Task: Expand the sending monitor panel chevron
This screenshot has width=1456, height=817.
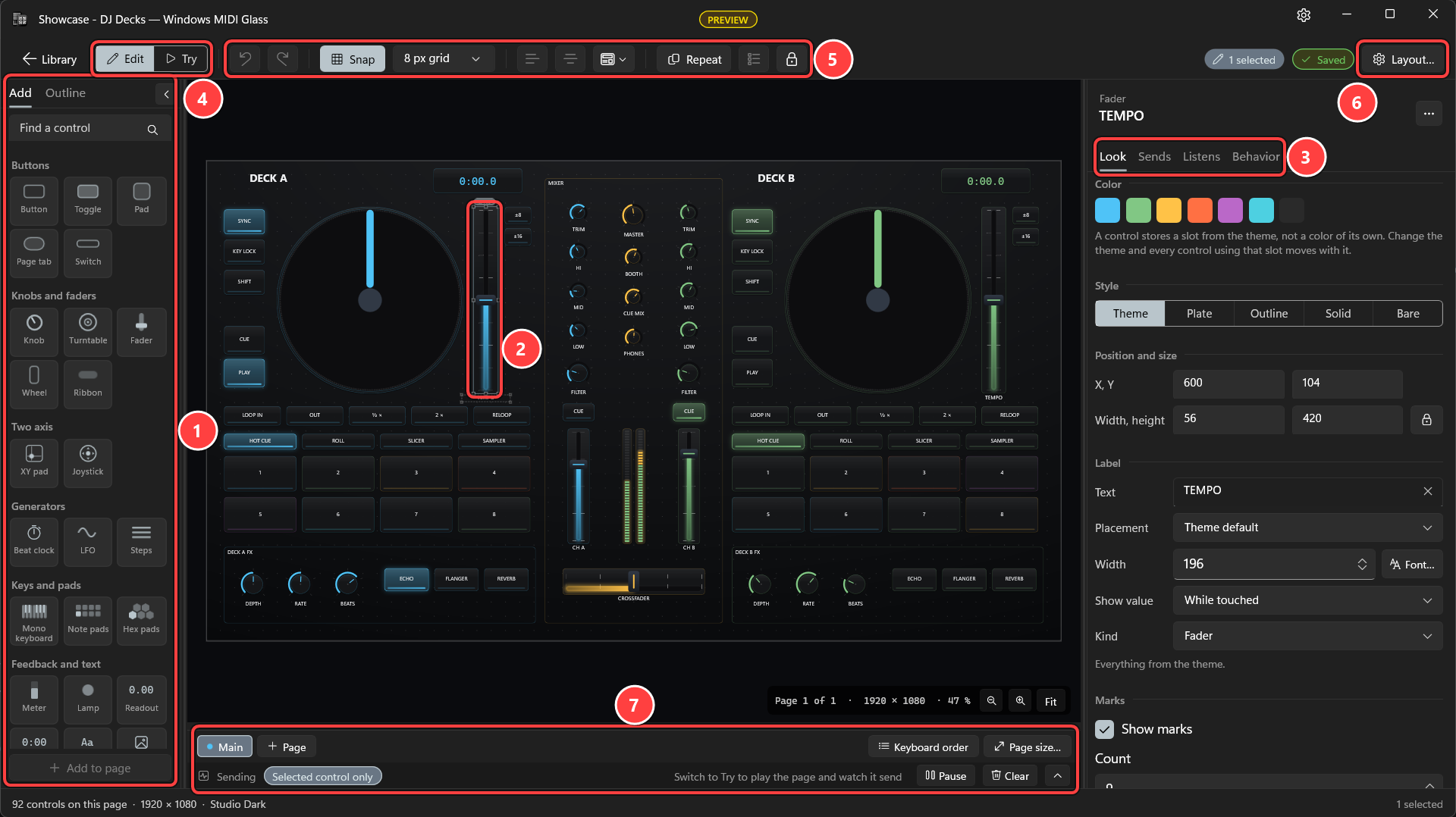Action: [1057, 776]
